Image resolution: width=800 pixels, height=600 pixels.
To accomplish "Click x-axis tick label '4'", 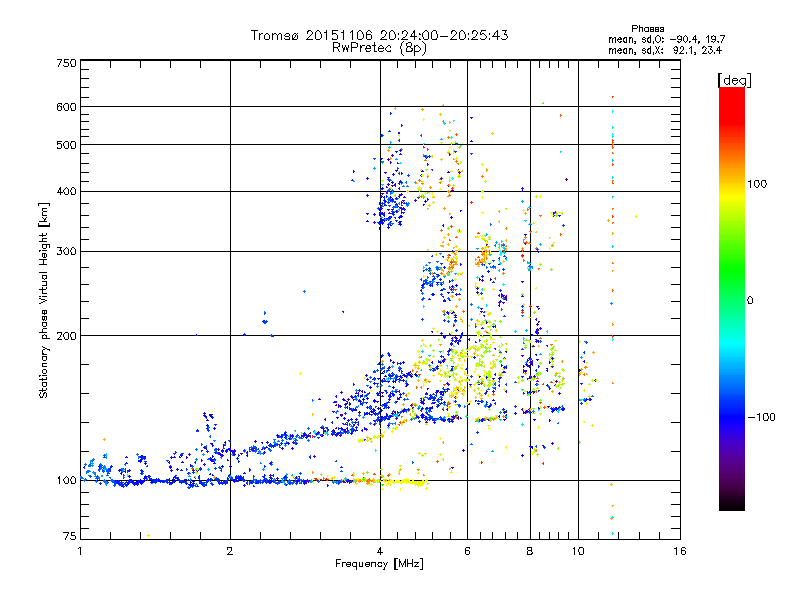I will 380,551.
